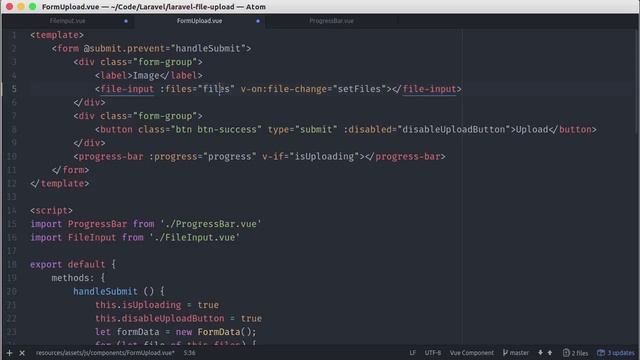Image resolution: width=640 pixels, height=360 pixels.
Task: Open the ProgressBar.vue tab
Action: [331, 21]
